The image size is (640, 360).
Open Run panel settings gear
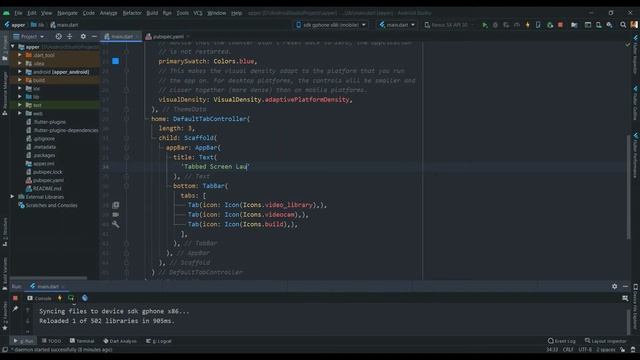pos(614,287)
